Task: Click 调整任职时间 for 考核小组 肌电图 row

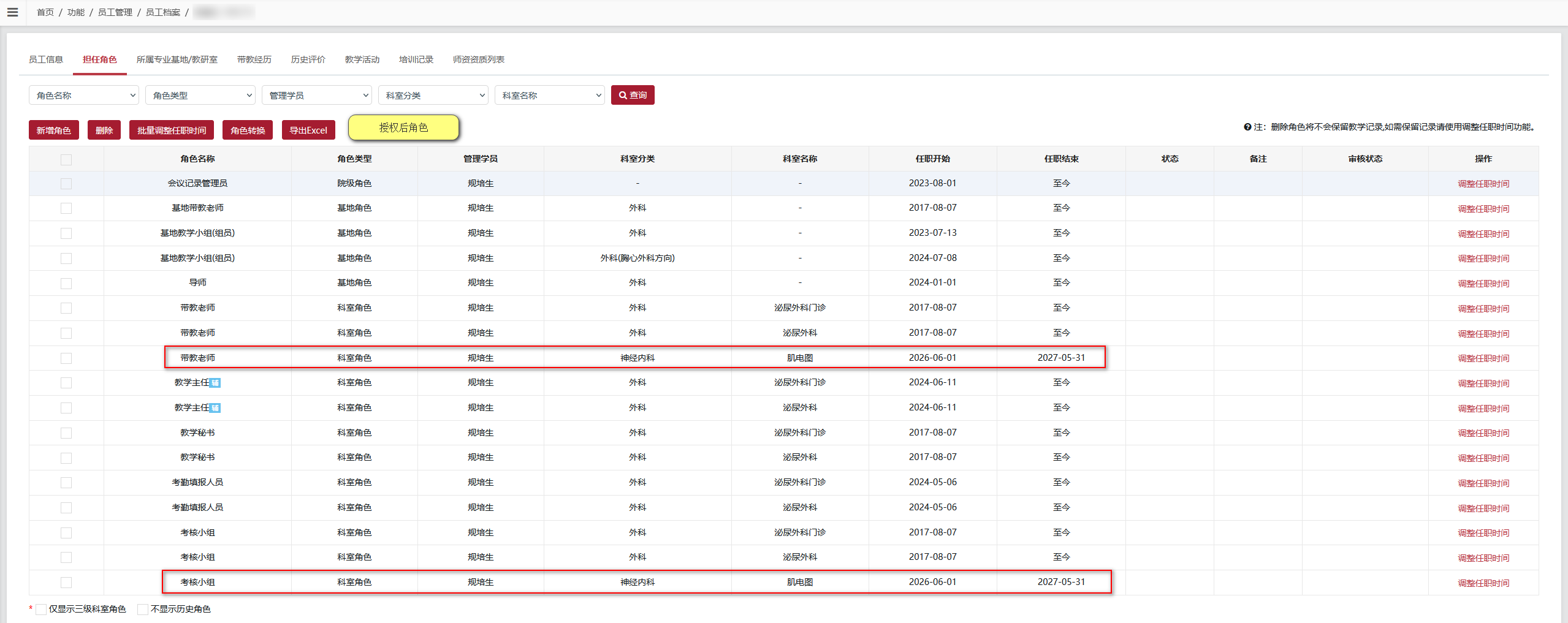Action: click(x=1483, y=583)
